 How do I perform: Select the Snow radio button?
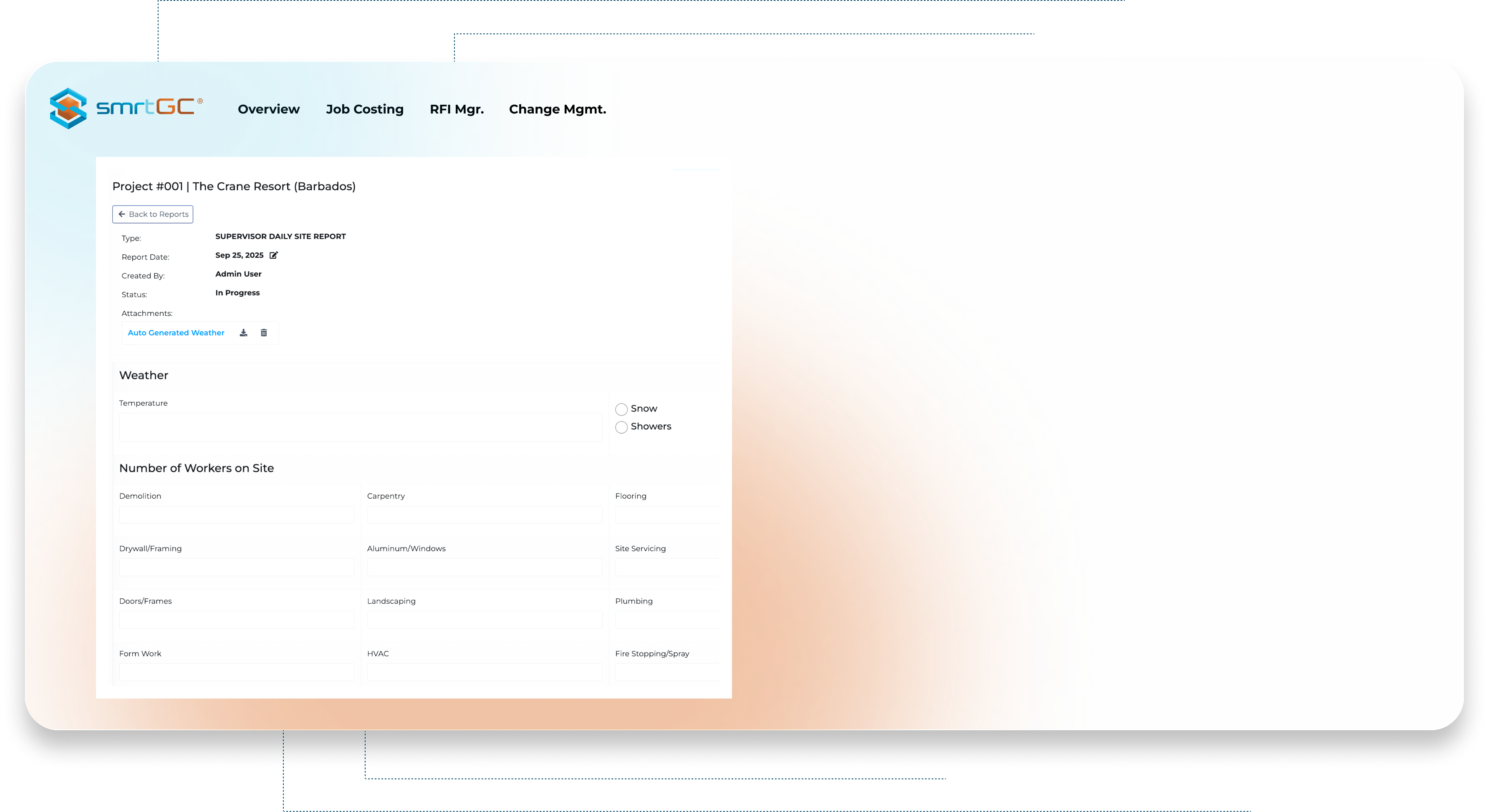click(x=621, y=409)
